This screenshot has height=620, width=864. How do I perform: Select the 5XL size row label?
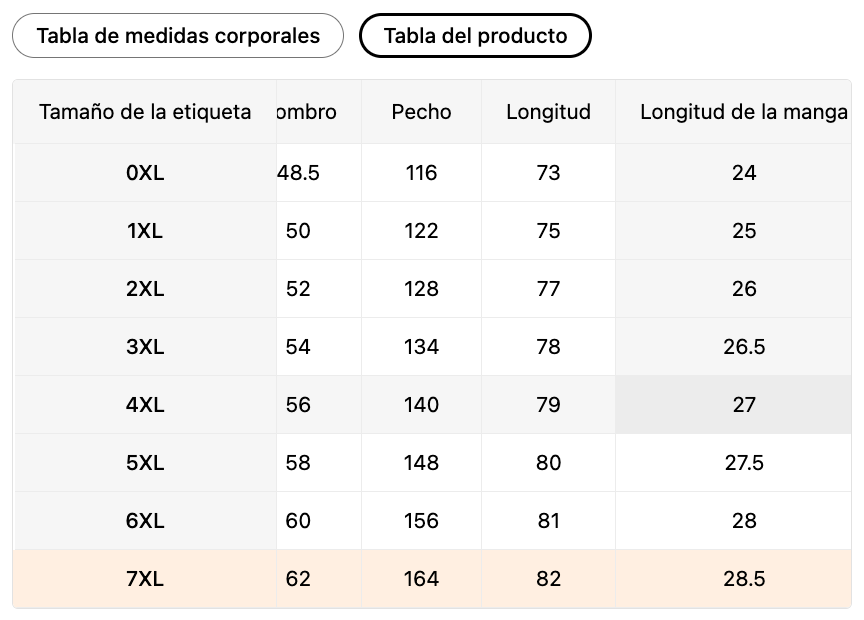[145, 463]
